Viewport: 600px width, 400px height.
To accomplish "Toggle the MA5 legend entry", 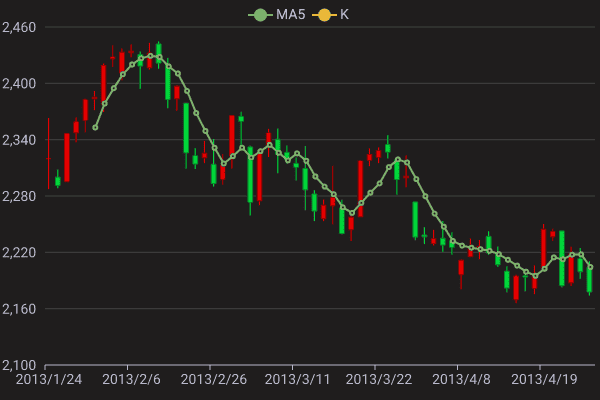I will pos(277,15).
